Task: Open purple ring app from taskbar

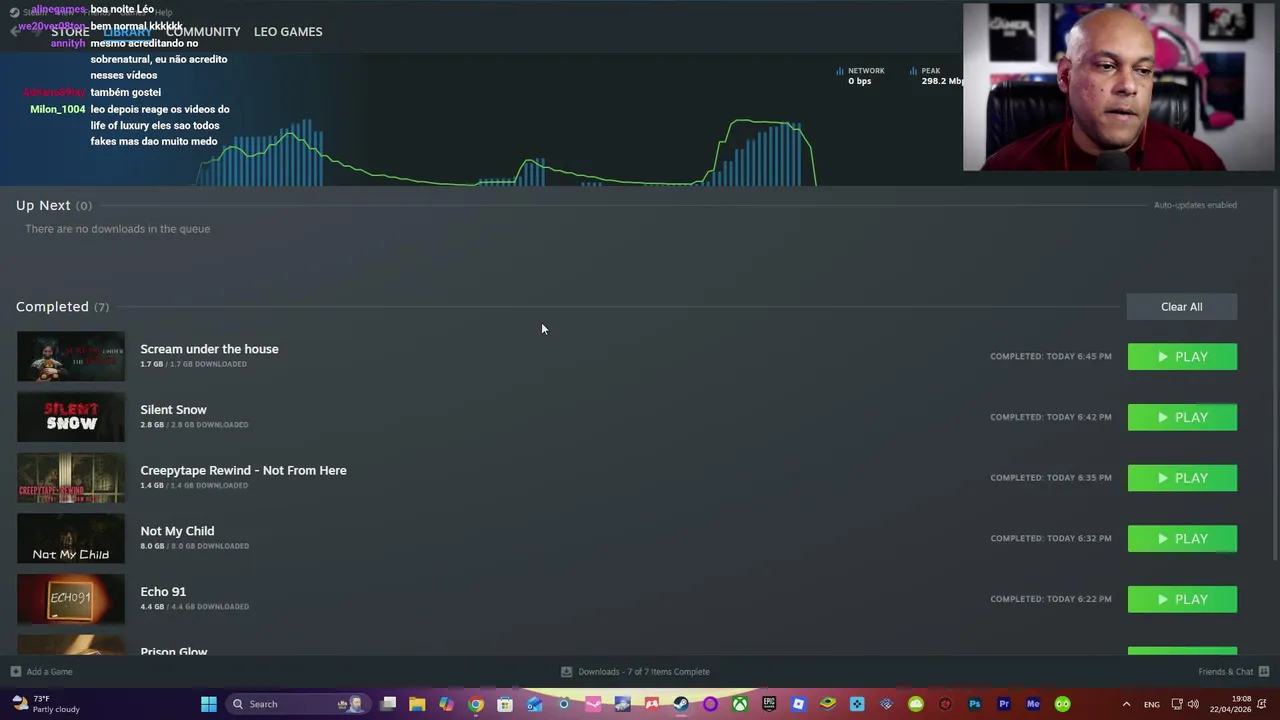Action: [710, 704]
